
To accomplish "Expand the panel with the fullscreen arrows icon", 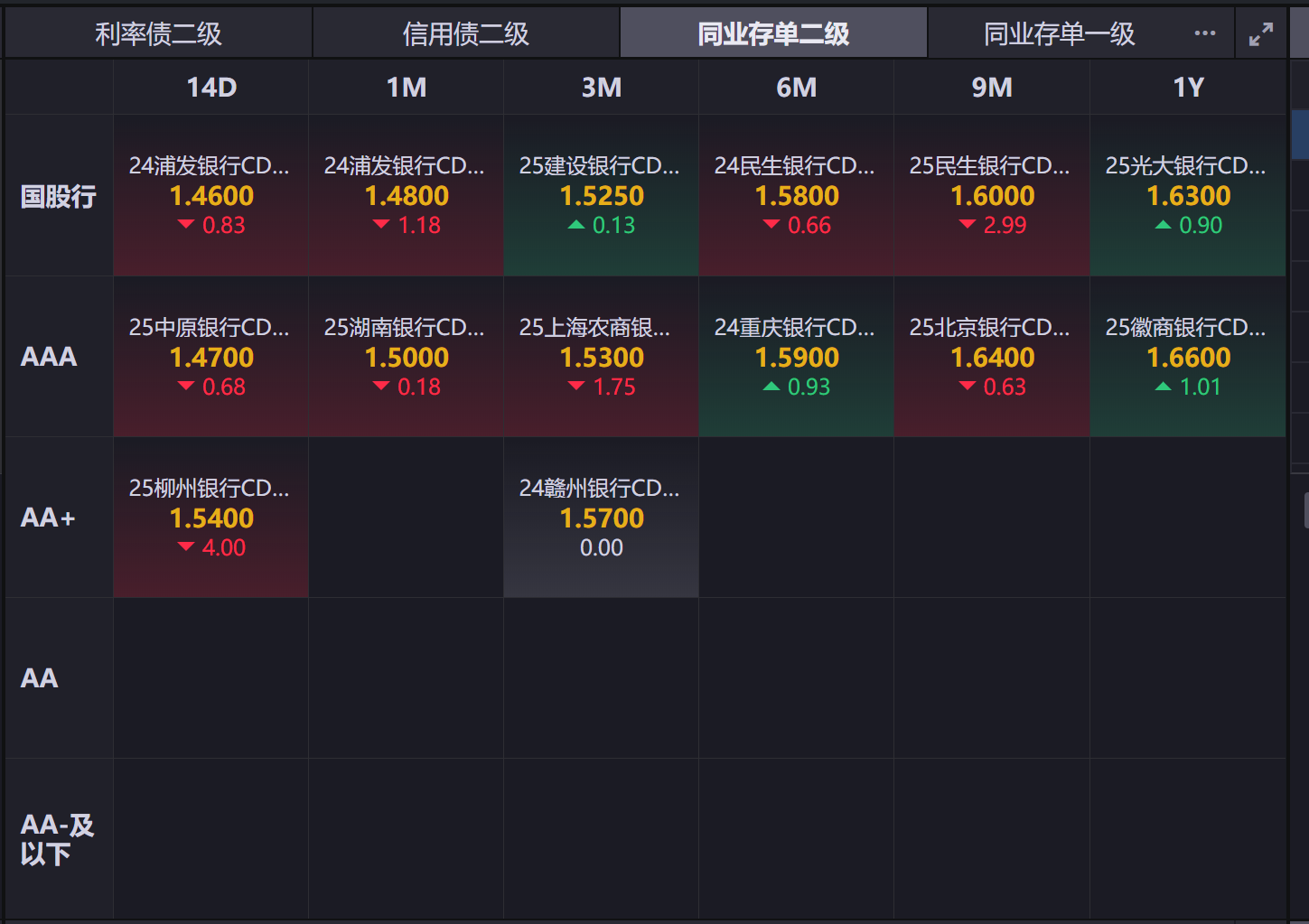I will pos(1261,34).
